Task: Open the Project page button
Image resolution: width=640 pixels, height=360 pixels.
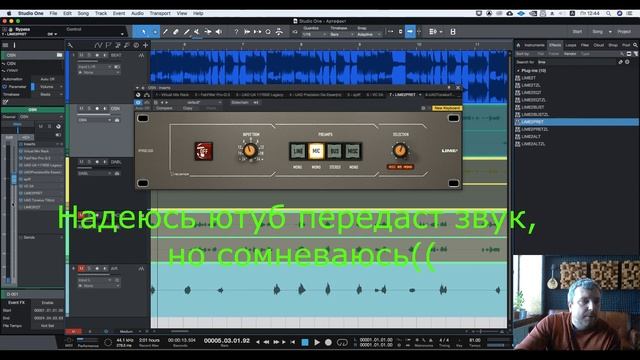Action: (624, 31)
